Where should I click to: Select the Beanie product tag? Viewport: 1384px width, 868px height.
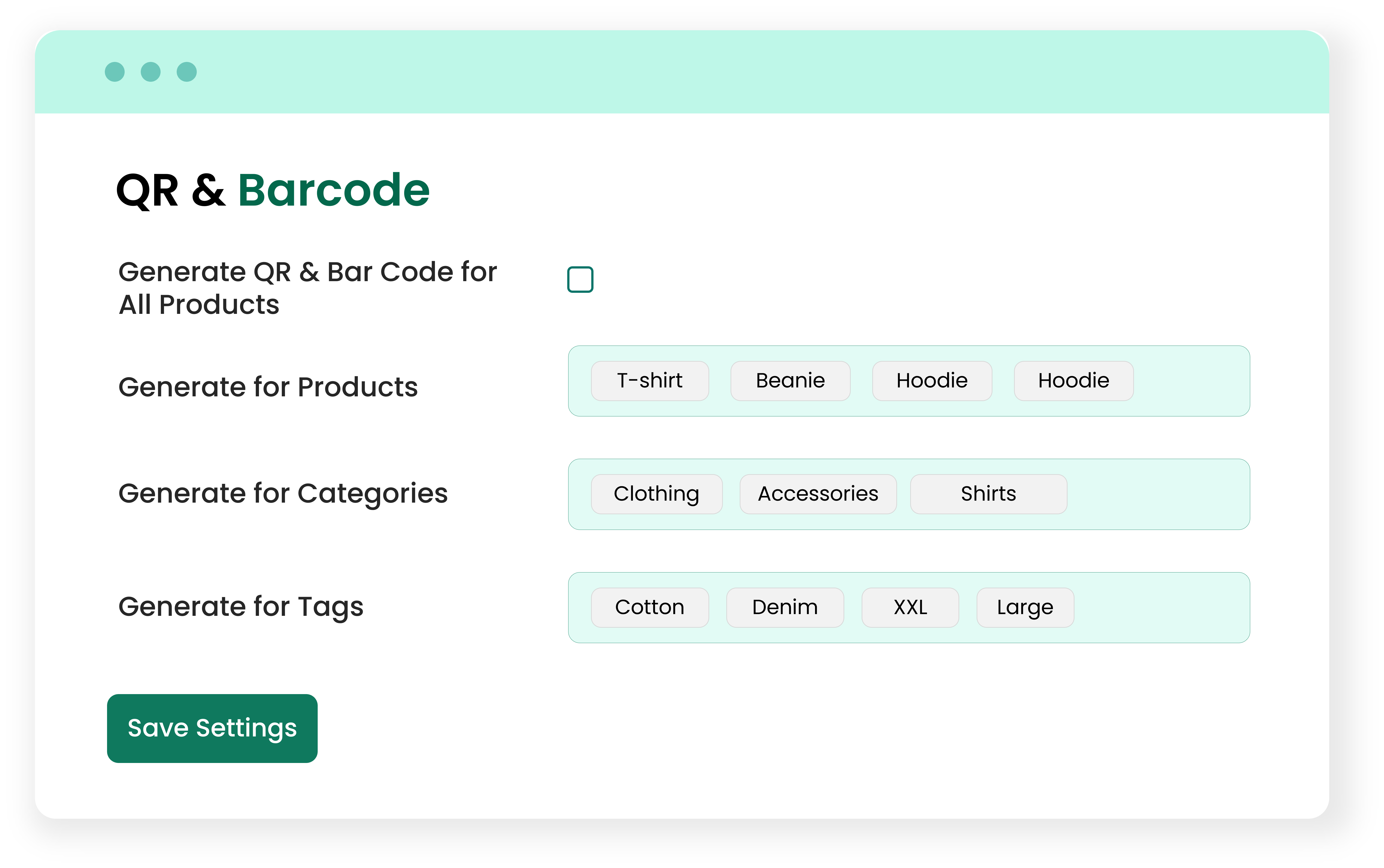(790, 380)
